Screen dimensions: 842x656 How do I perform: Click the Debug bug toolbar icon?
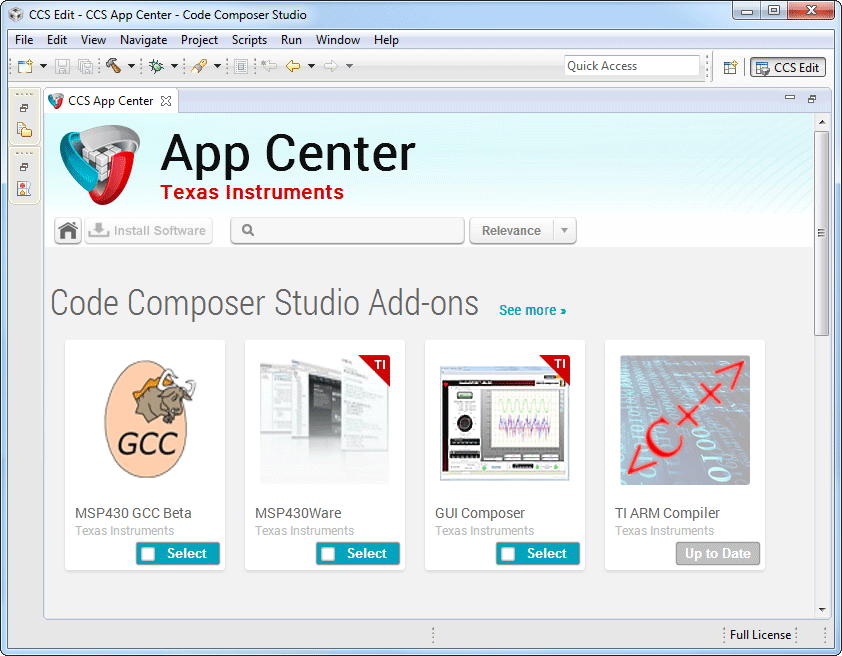coord(156,66)
